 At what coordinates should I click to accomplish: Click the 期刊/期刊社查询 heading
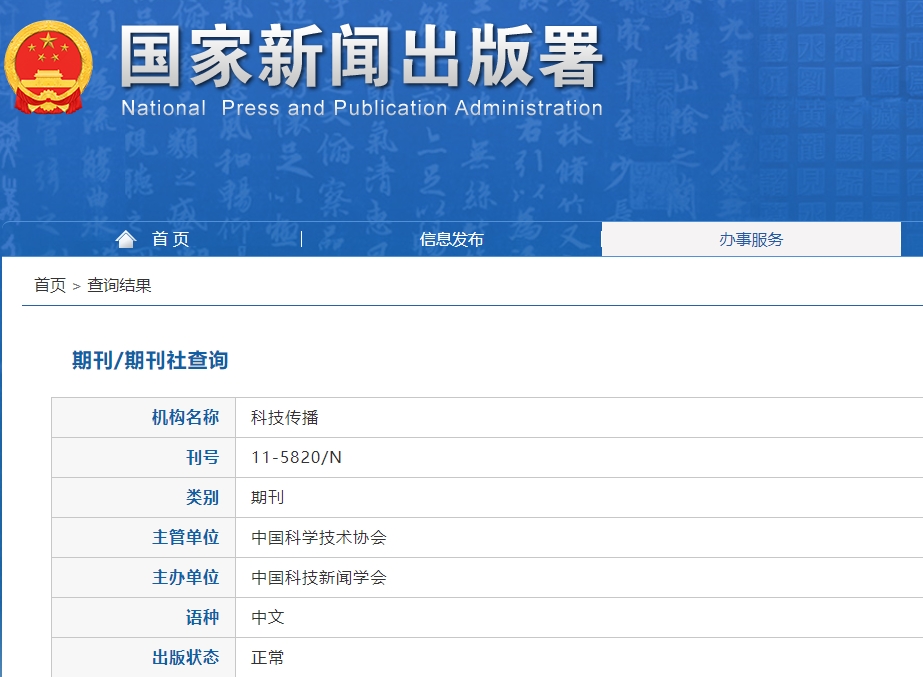tap(150, 360)
